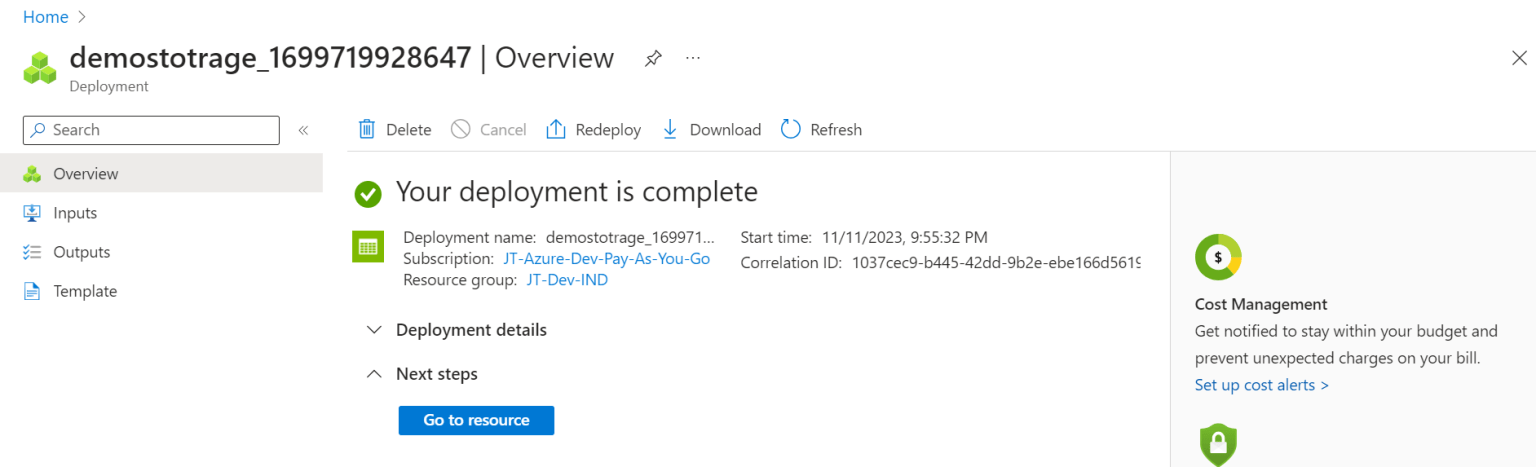Image resolution: width=1536 pixels, height=467 pixels.
Task: Open the JT-Azure-Dev-Pay-As-You-Go subscription link
Action: 606,259
